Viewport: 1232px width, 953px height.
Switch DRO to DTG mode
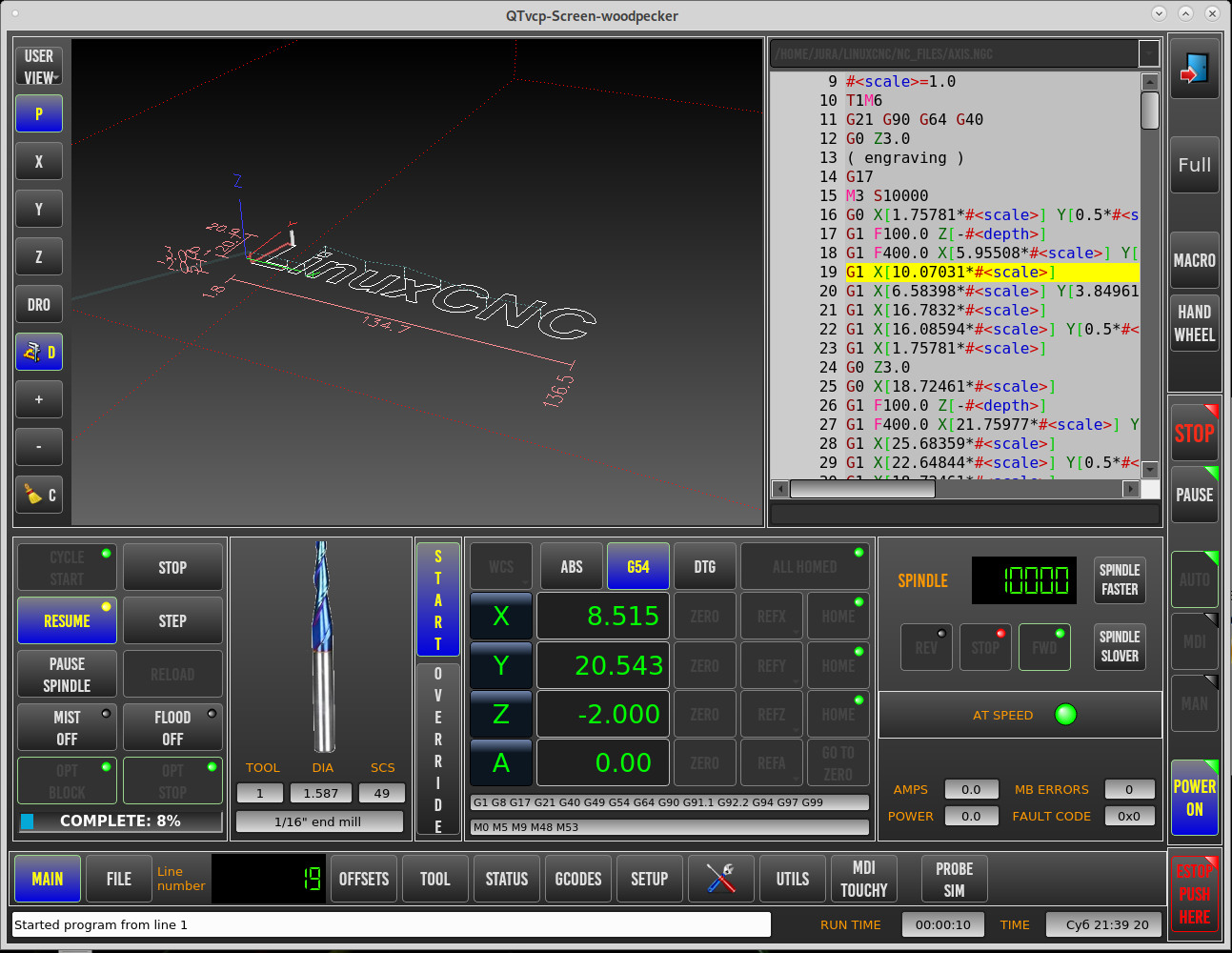705,566
